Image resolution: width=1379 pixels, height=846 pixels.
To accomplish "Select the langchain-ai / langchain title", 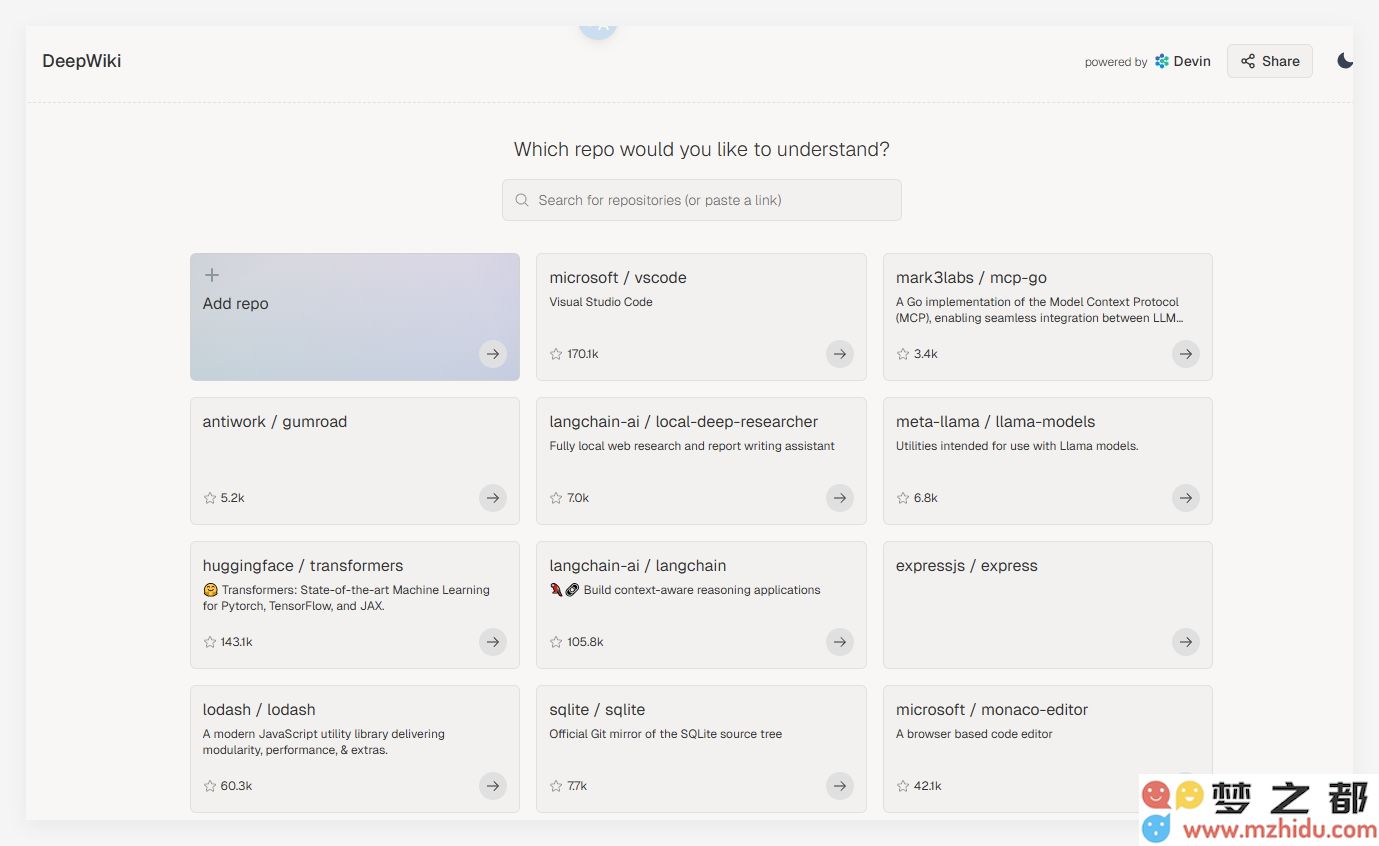I will (638, 566).
